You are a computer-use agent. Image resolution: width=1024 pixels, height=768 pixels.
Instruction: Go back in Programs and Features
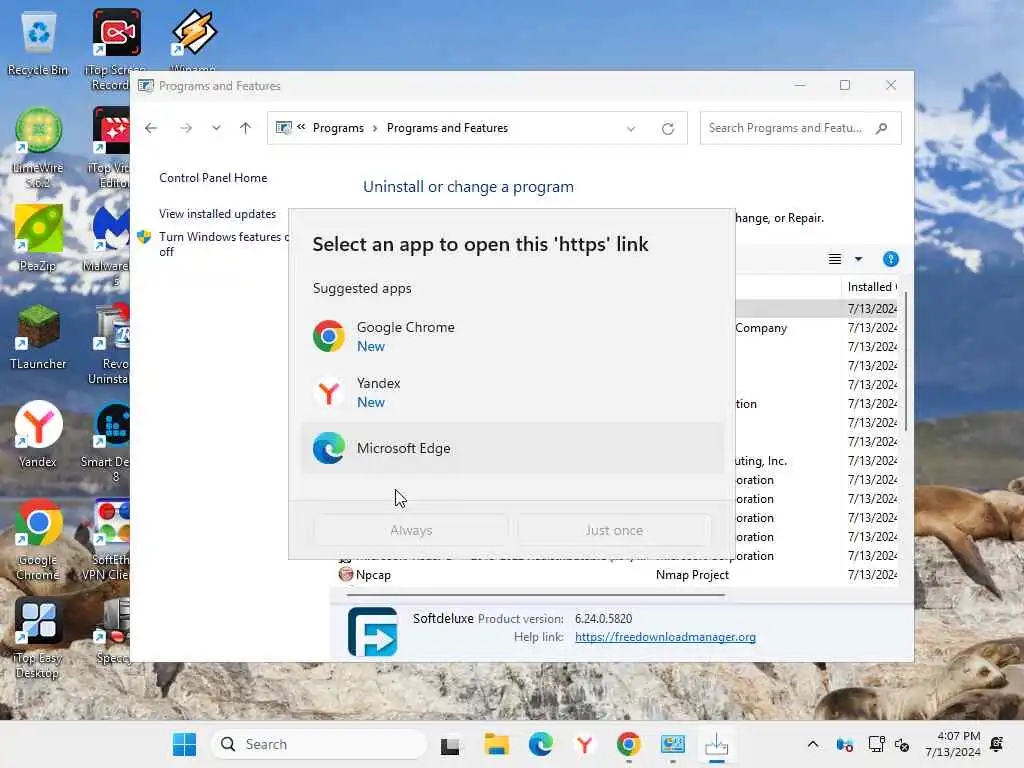[151, 128]
